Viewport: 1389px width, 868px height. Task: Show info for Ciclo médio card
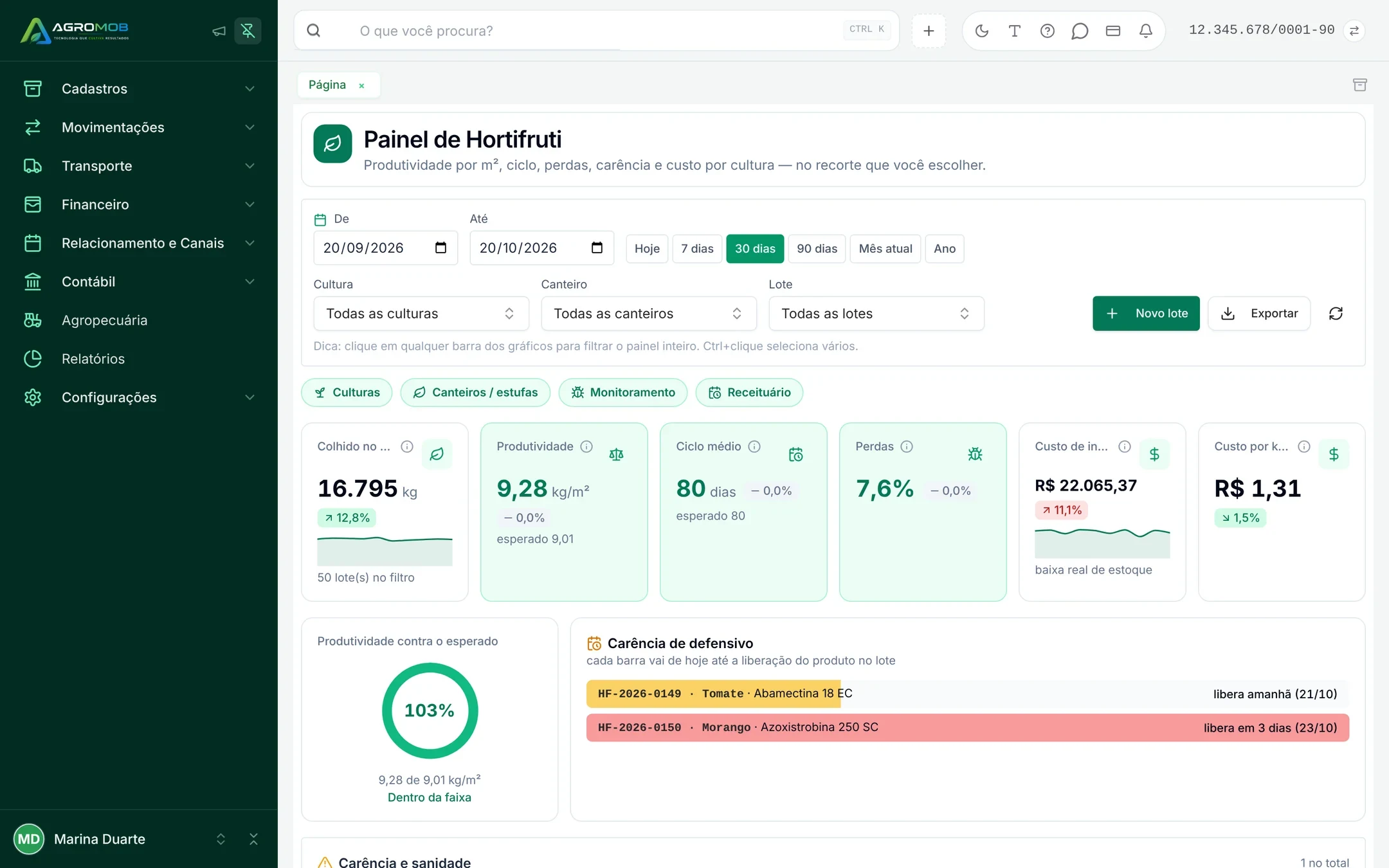[754, 446]
